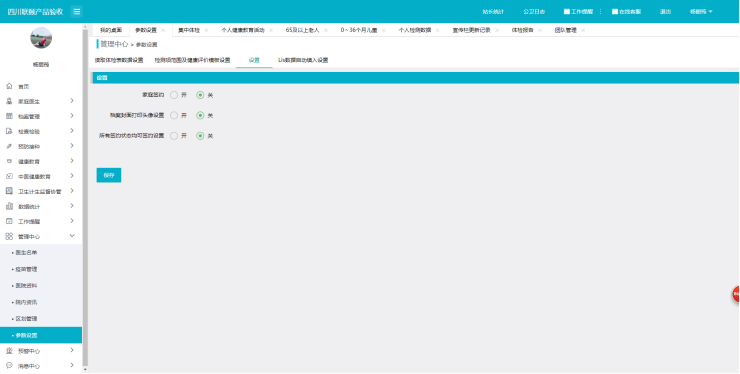Select the highlighted 参数设置 submenu item
Viewport: 740px width, 374px height.
(x=41, y=335)
